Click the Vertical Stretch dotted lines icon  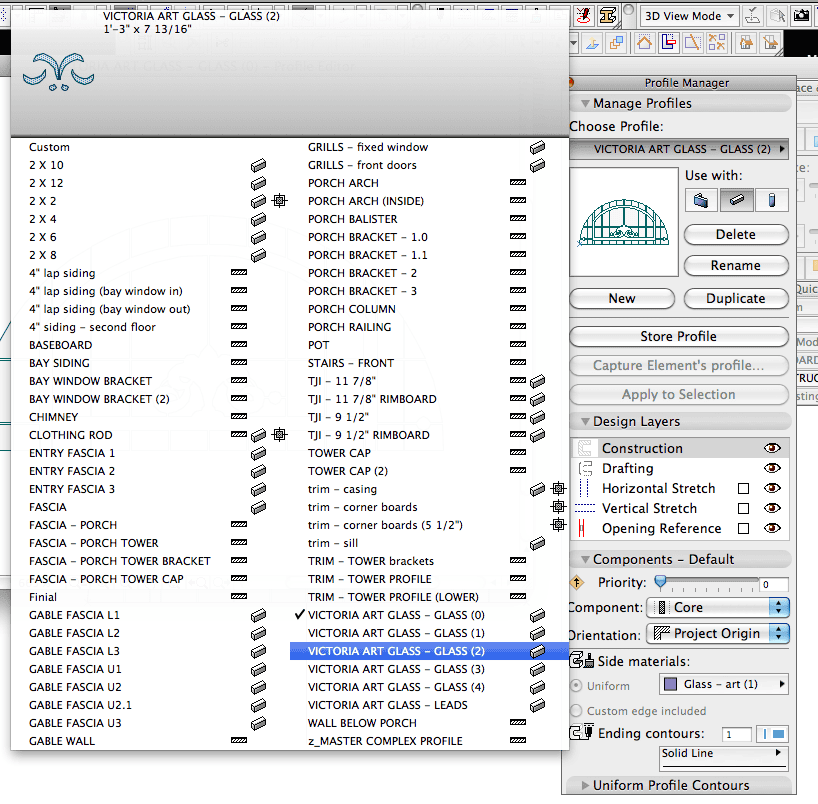click(x=585, y=508)
